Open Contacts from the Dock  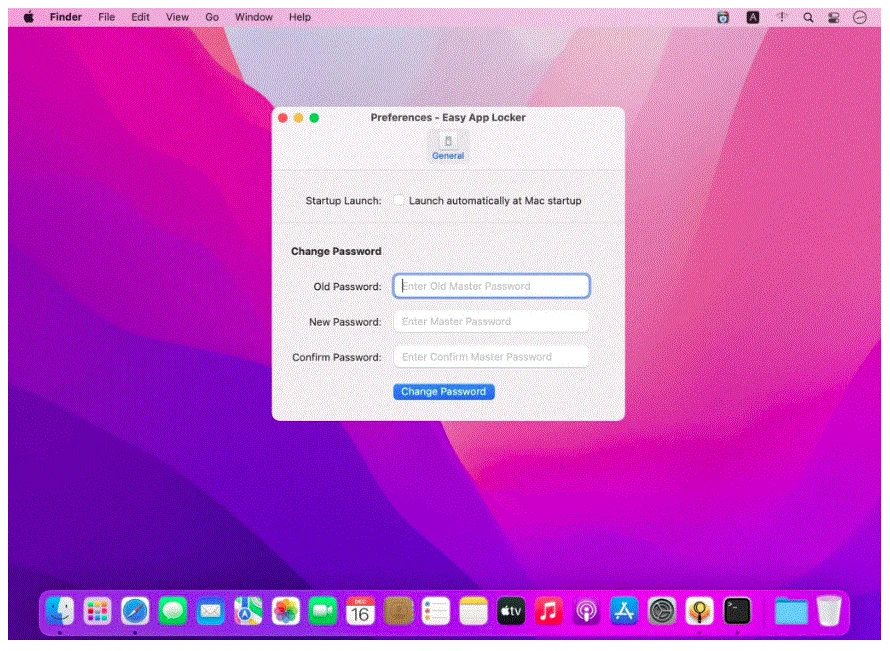[x=398, y=612]
